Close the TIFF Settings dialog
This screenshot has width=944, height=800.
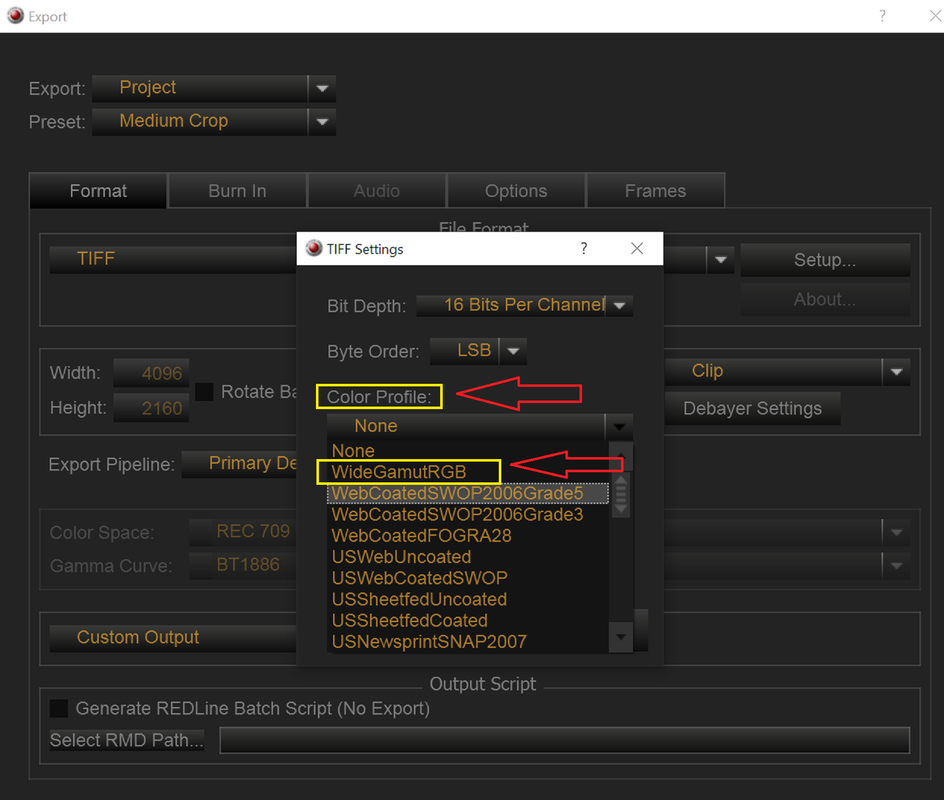point(637,249)
